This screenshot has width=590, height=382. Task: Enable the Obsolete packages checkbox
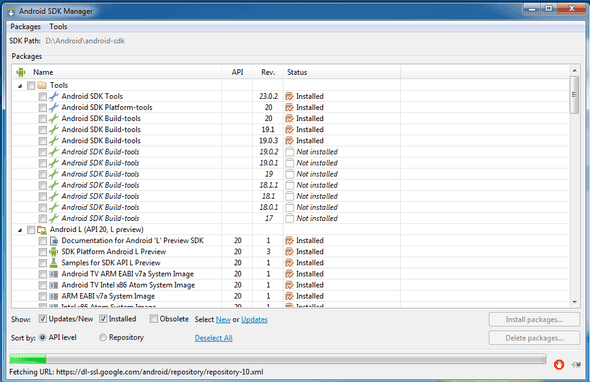[154, 319]
